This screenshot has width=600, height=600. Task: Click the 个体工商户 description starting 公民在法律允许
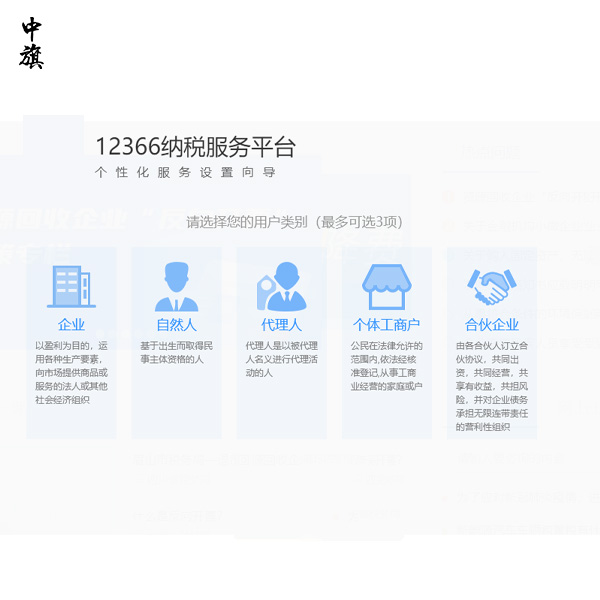(x=386, y=366)
